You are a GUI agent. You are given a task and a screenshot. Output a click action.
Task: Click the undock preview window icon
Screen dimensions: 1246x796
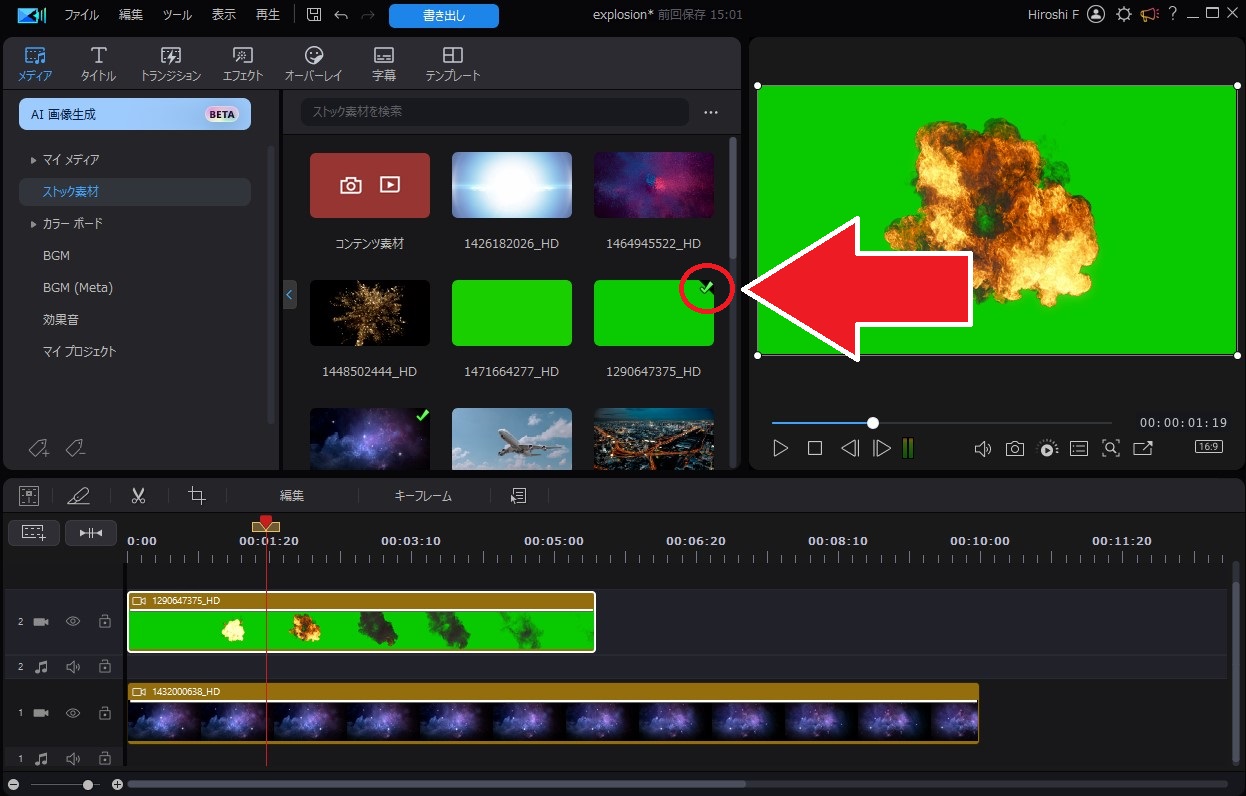(1143, 449)
